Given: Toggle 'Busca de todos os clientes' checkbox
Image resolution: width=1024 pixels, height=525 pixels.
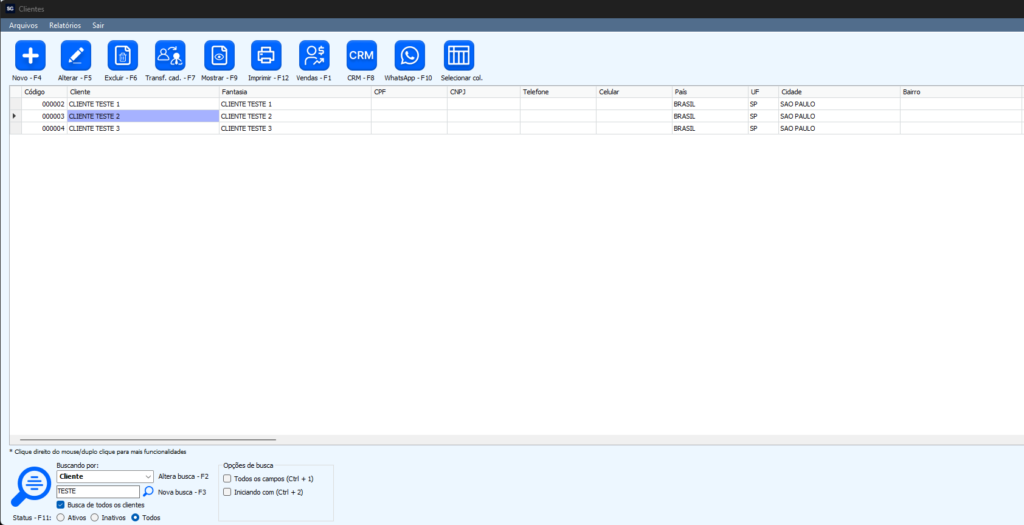Looking at the screenshot, I should [61, 505].
